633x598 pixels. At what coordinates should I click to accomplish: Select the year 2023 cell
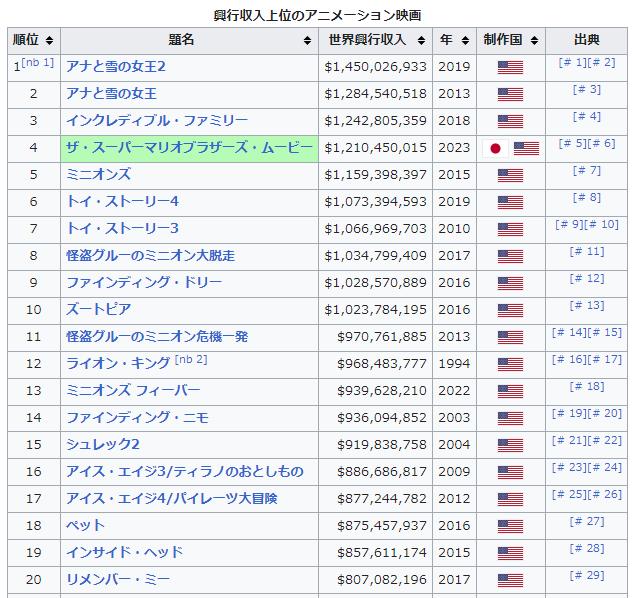(454, 148)
